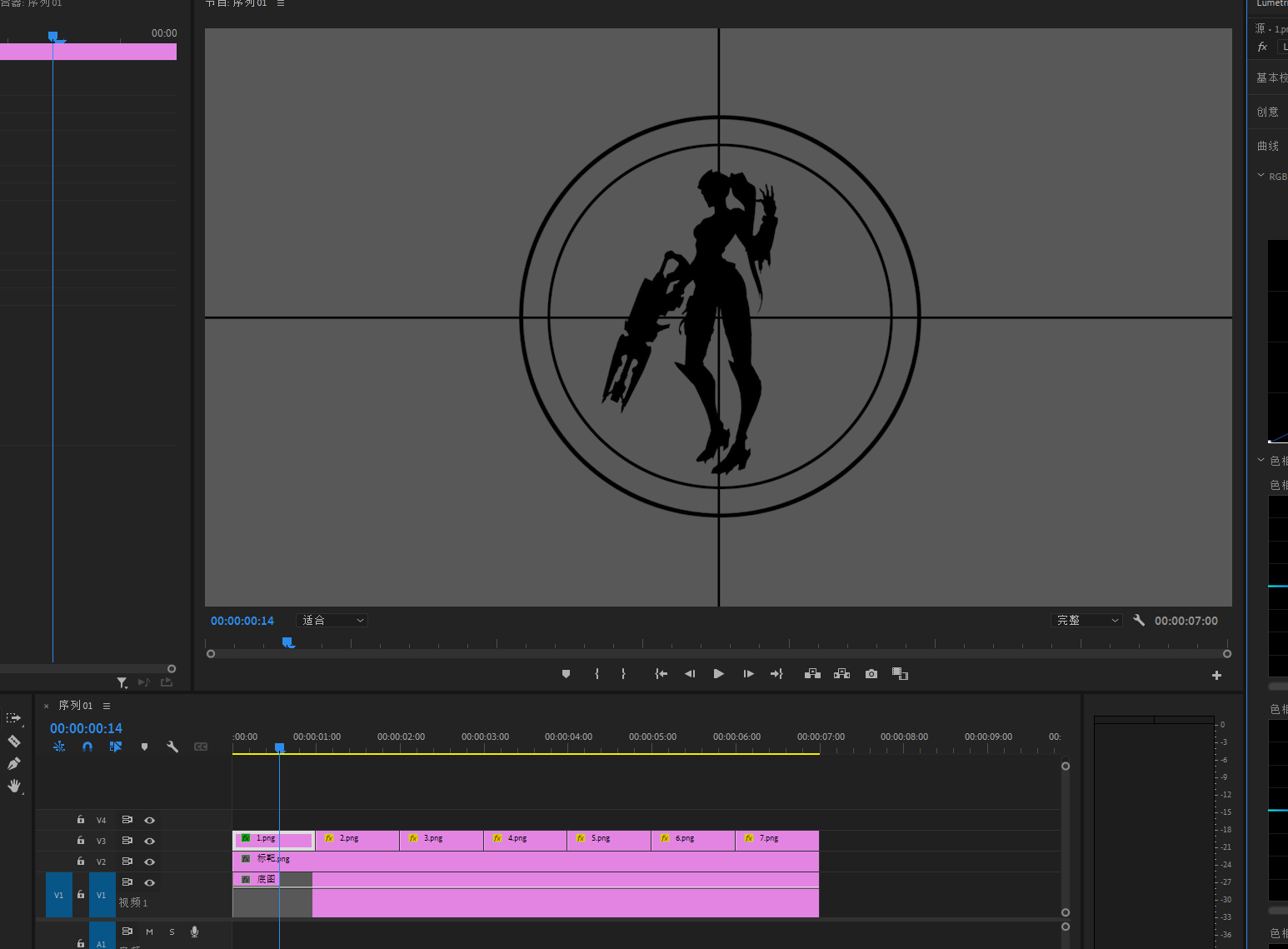This screenshot has width=1288, height=949.
Task: Select the Hand tool
Action: coord(14,786)
